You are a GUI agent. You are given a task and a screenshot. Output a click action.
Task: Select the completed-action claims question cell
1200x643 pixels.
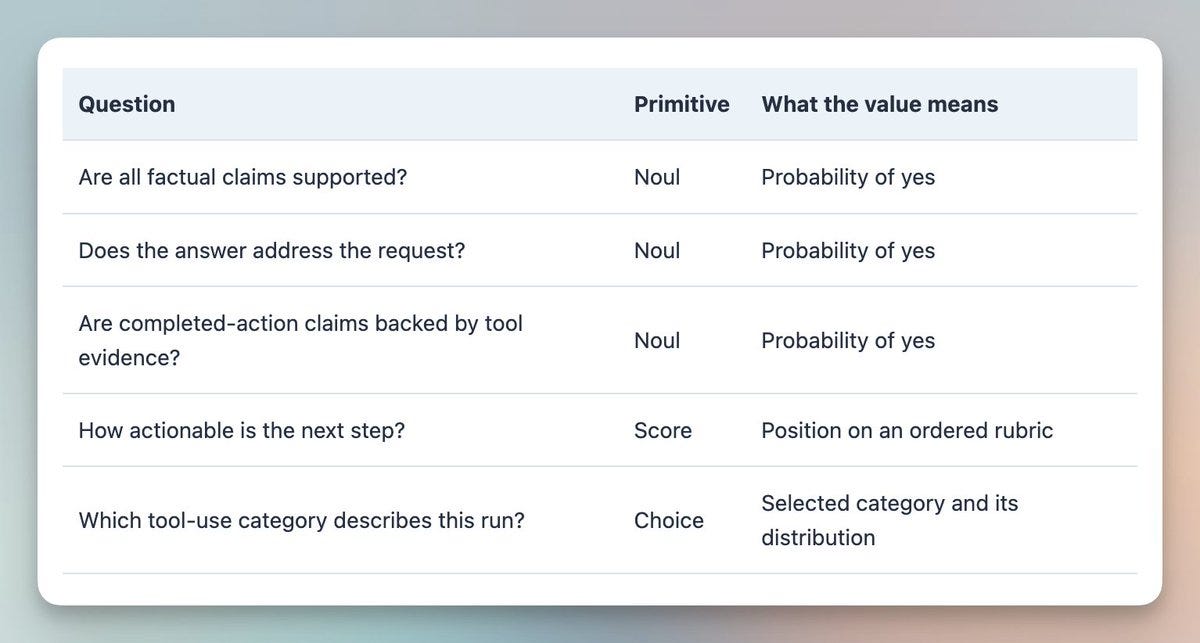(x=301, y=340)
